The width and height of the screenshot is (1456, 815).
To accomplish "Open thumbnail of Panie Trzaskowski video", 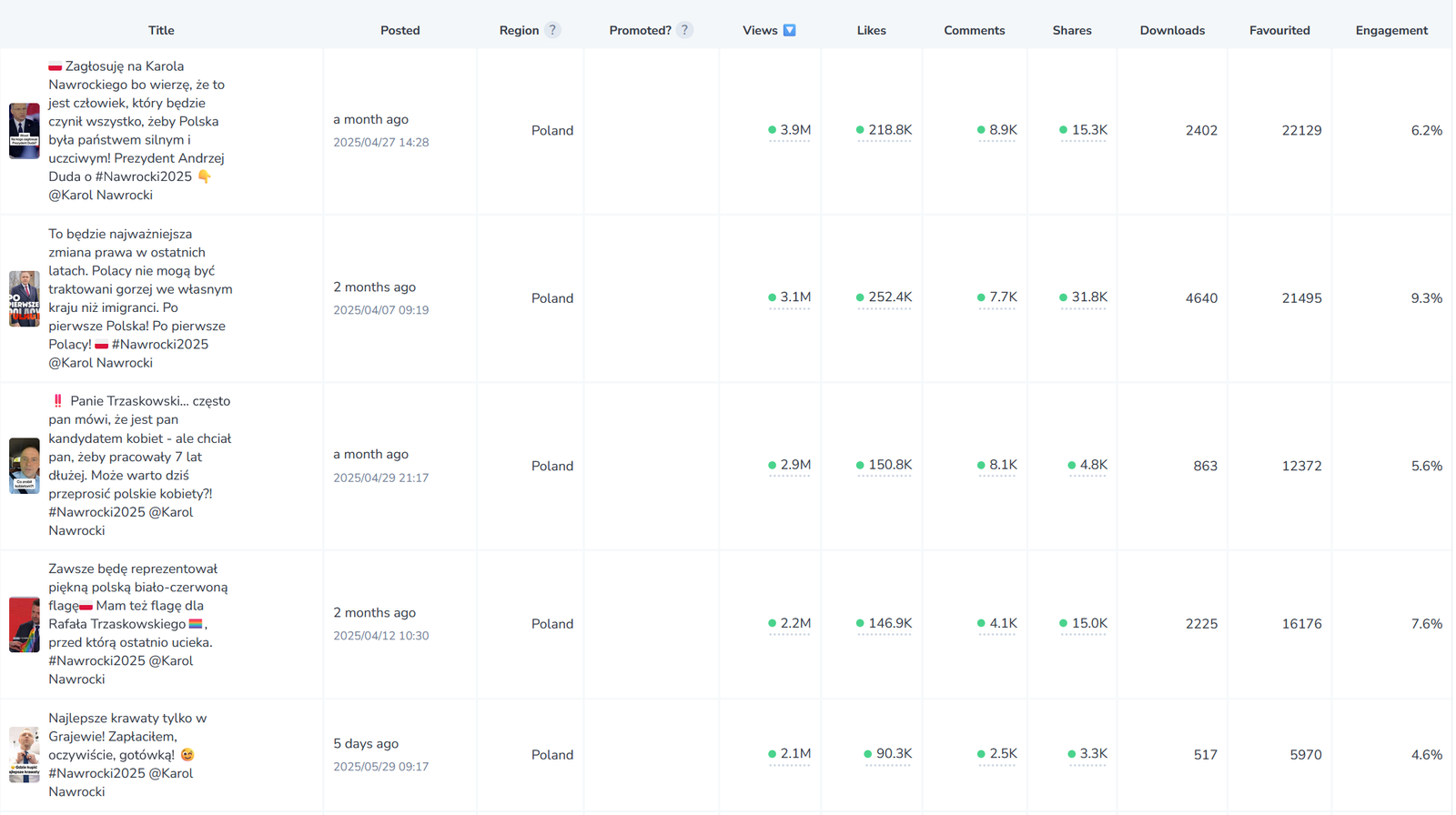I will coord(25,466).
